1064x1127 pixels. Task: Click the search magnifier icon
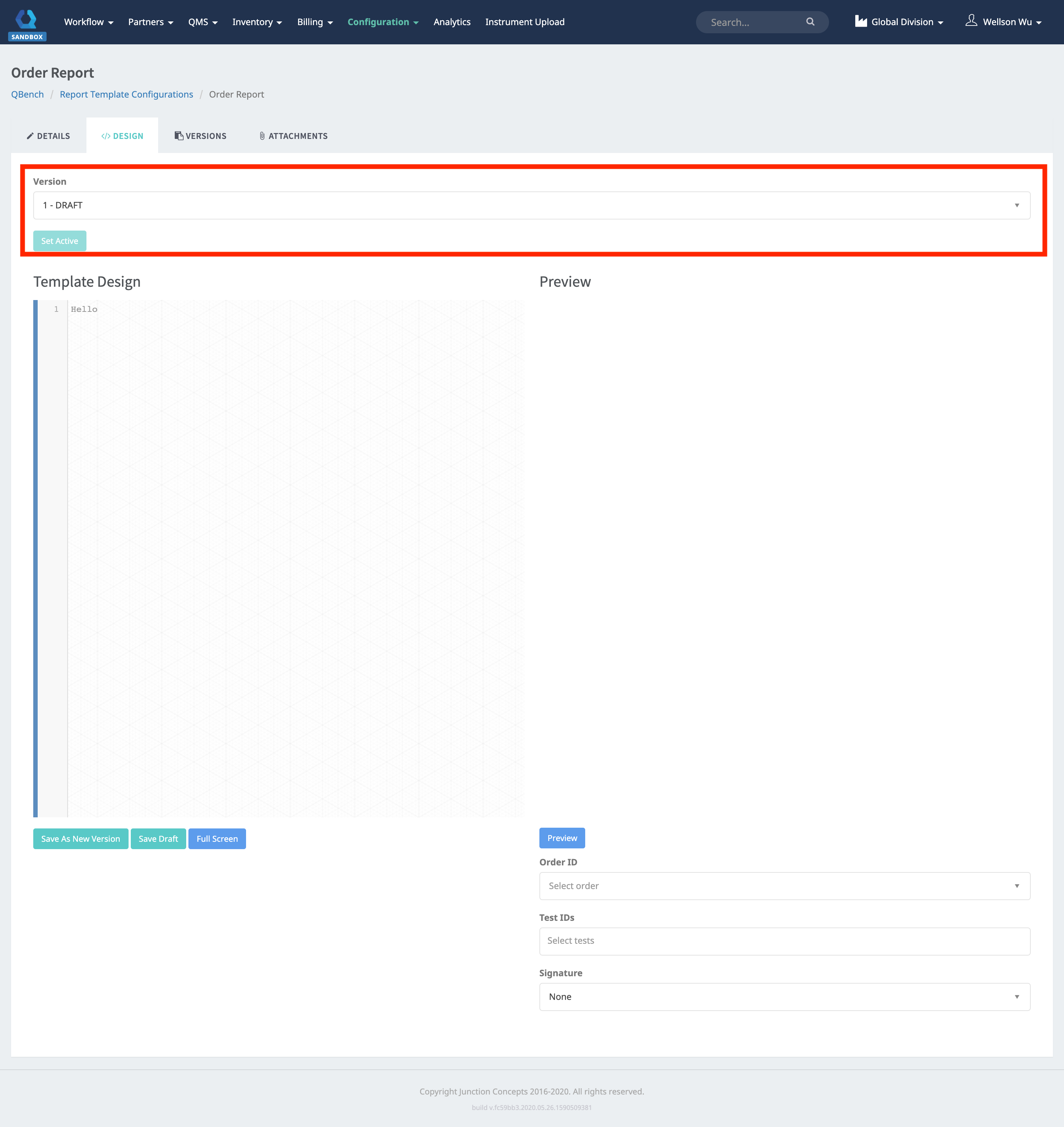point(811,21)
